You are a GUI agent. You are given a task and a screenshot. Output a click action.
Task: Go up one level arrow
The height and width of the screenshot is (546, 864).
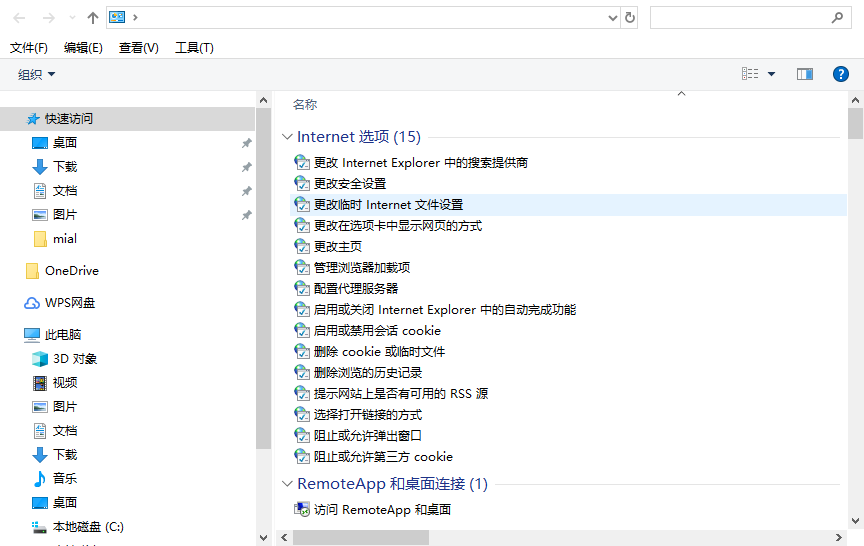point(93,18)
